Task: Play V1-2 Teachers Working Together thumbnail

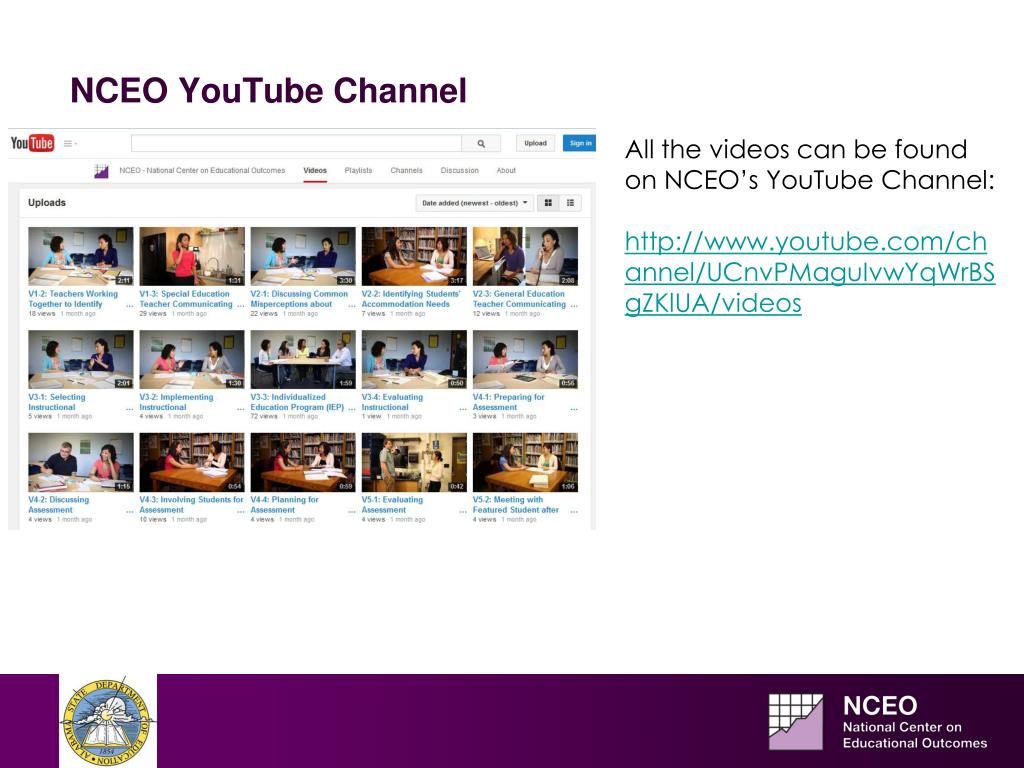Action: pos(81,256)
